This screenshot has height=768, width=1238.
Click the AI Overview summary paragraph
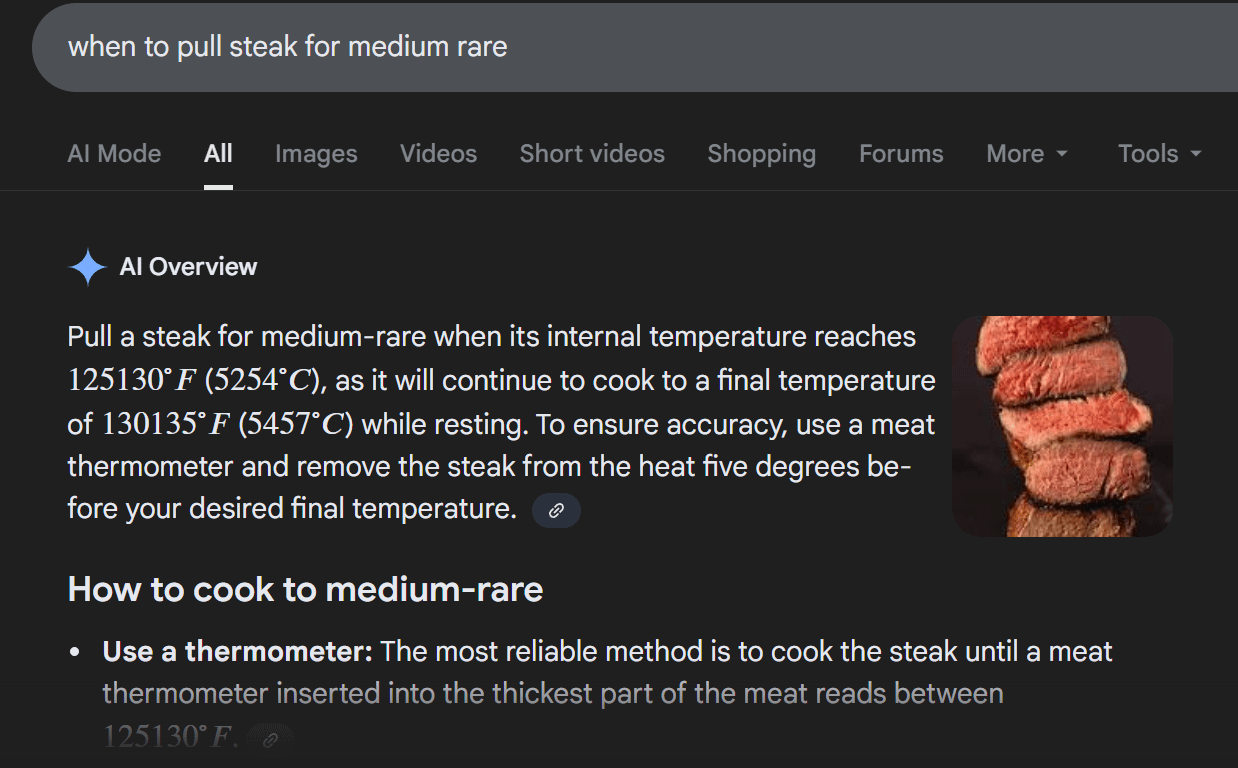coord(500,423)
